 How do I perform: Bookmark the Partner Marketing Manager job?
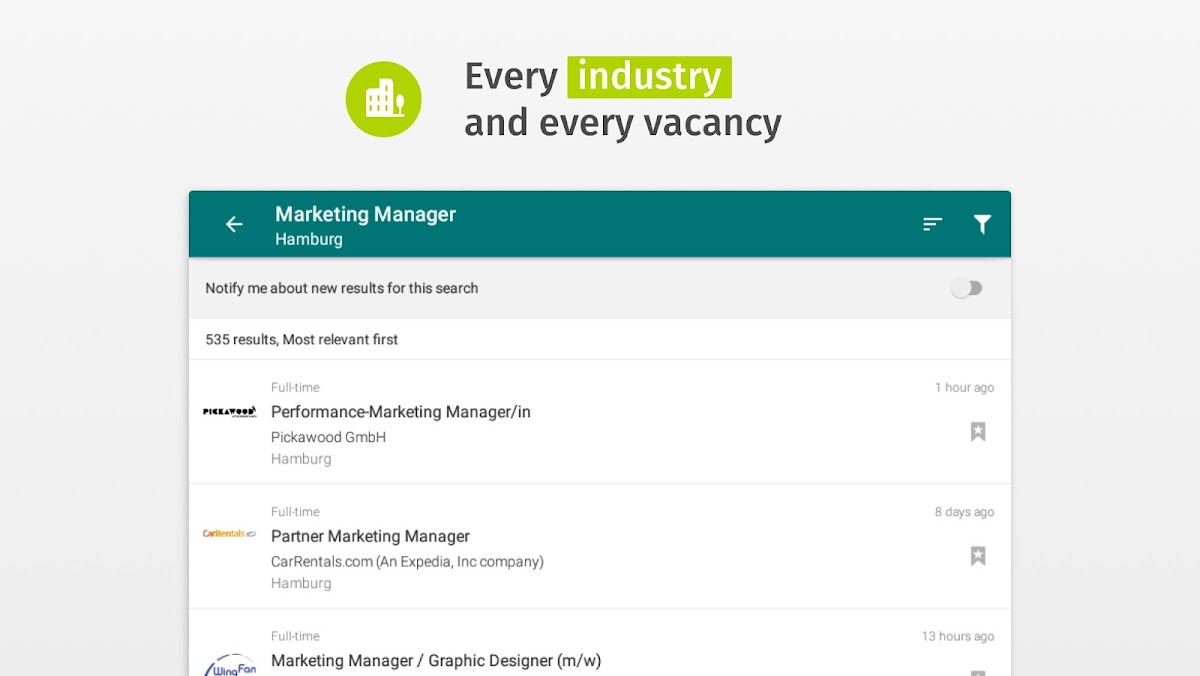pos(978,556)
